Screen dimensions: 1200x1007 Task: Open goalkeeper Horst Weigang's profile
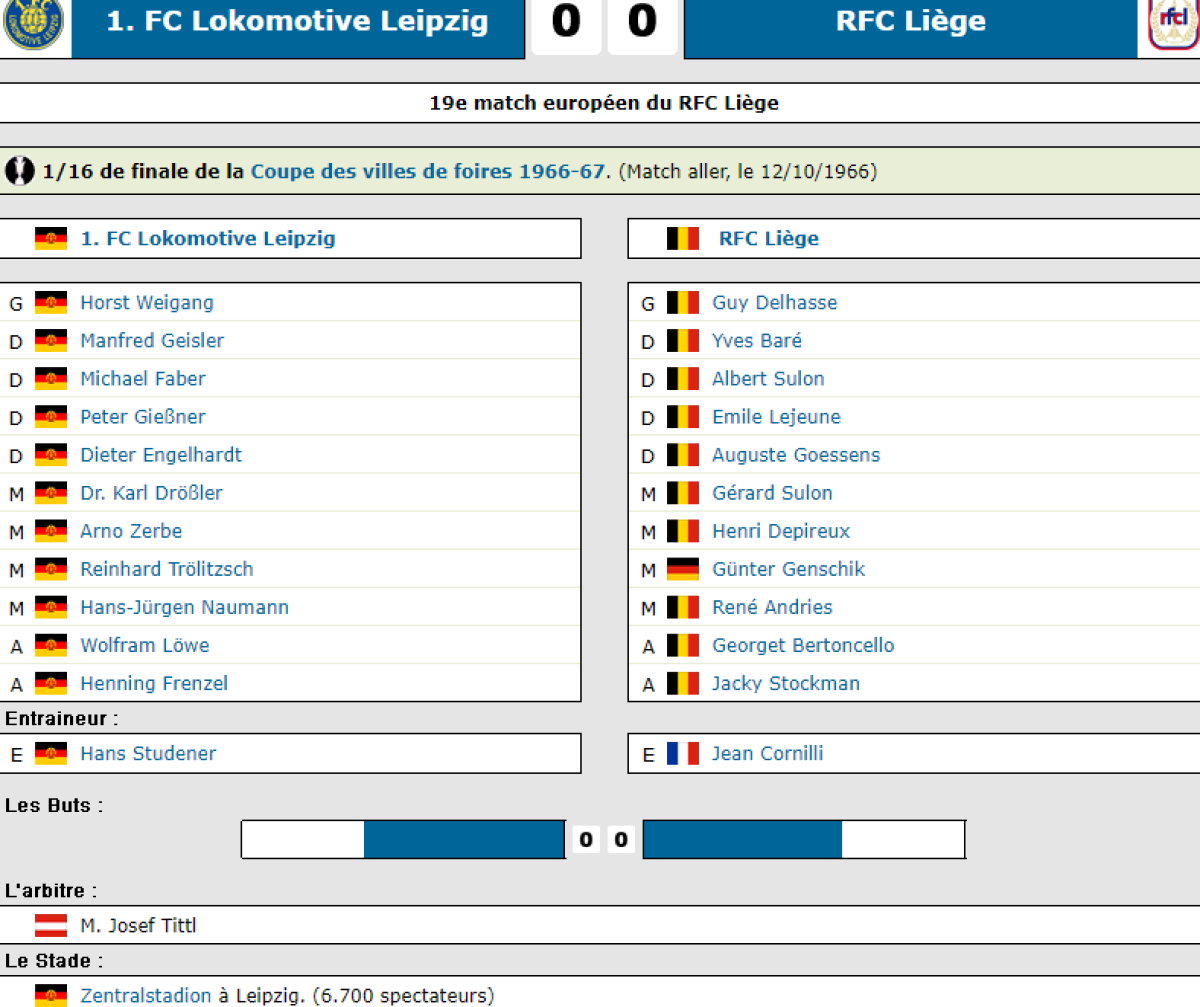coord(146,303)
